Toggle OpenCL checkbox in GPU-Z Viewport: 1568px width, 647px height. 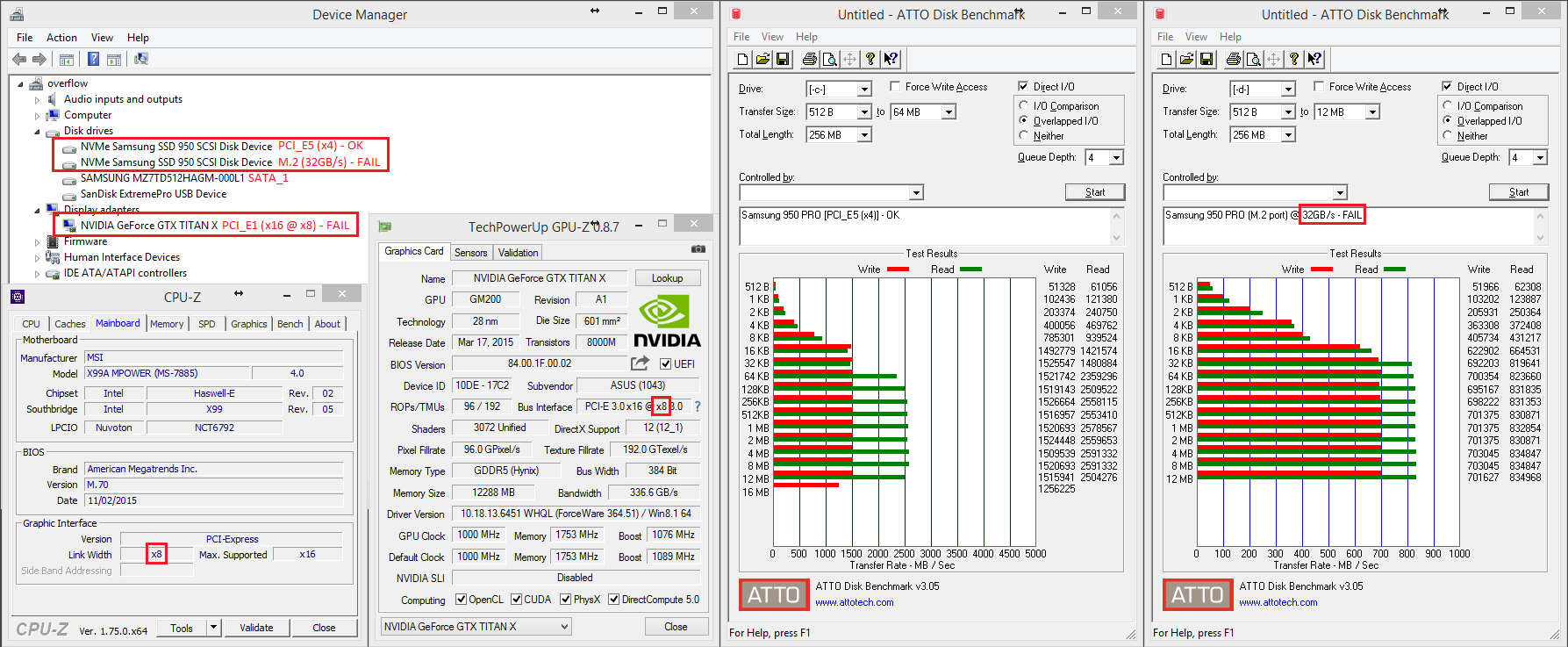coord(462,600)
